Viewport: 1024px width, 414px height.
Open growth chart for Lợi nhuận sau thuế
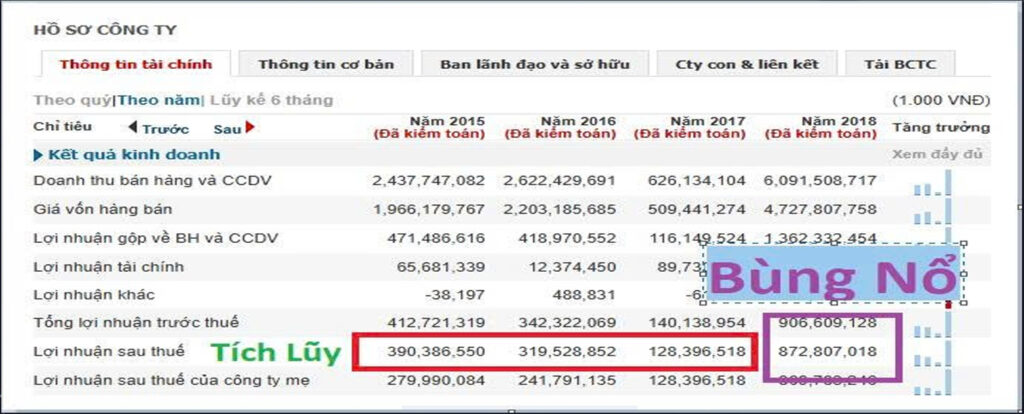(x=933, y=354)
